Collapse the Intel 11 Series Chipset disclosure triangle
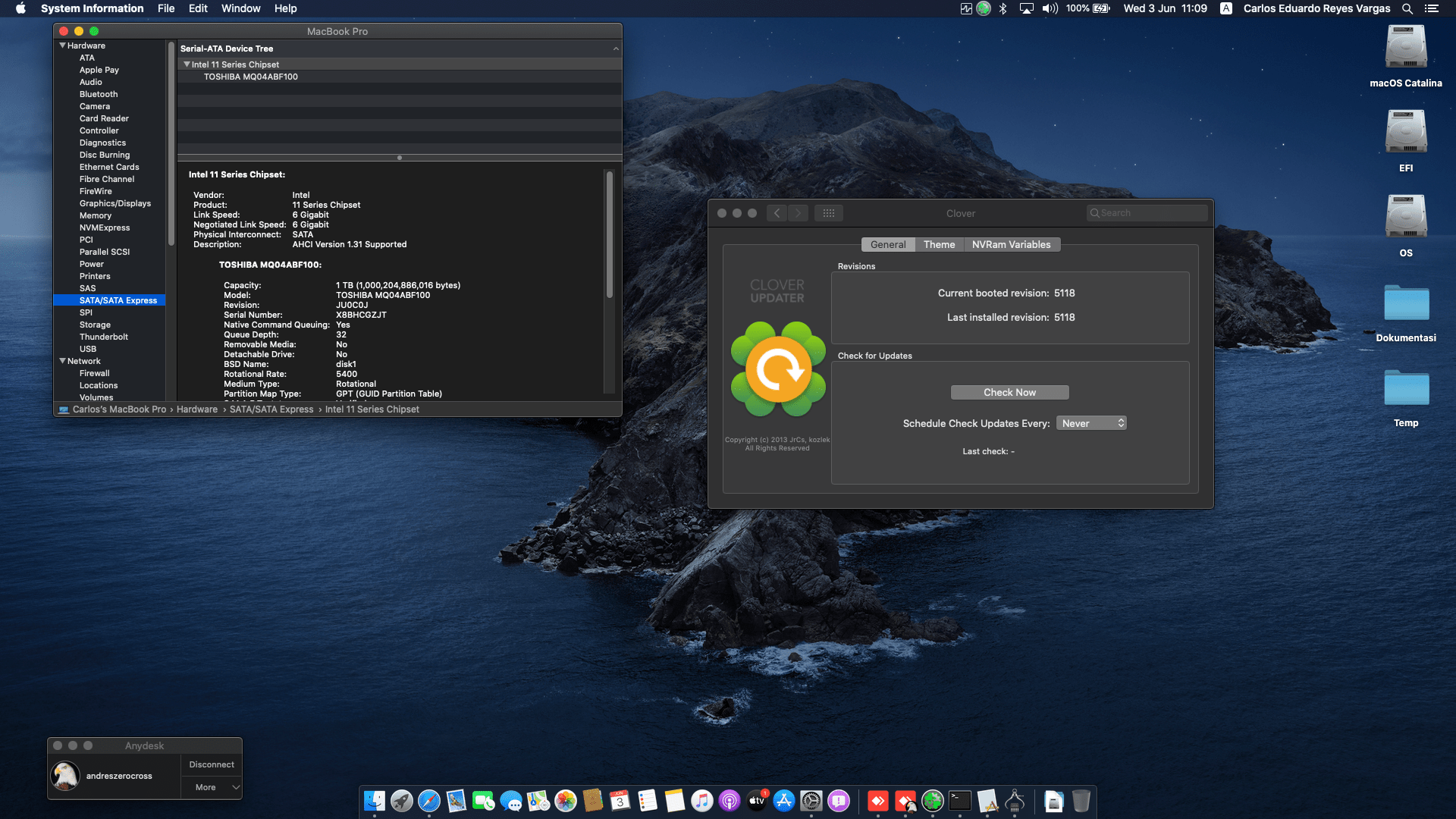Viewport: 1456px width, 819px height. point(187,64)
